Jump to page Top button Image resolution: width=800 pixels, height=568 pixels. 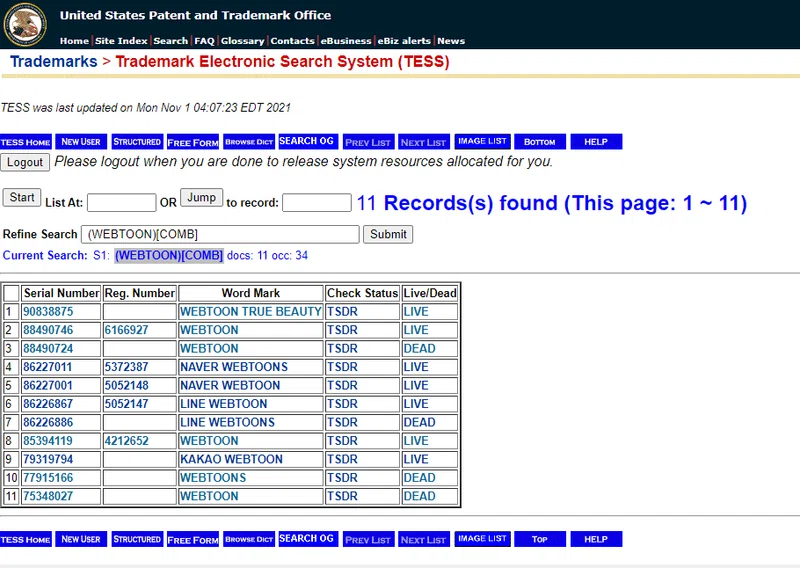pos(540,539)
